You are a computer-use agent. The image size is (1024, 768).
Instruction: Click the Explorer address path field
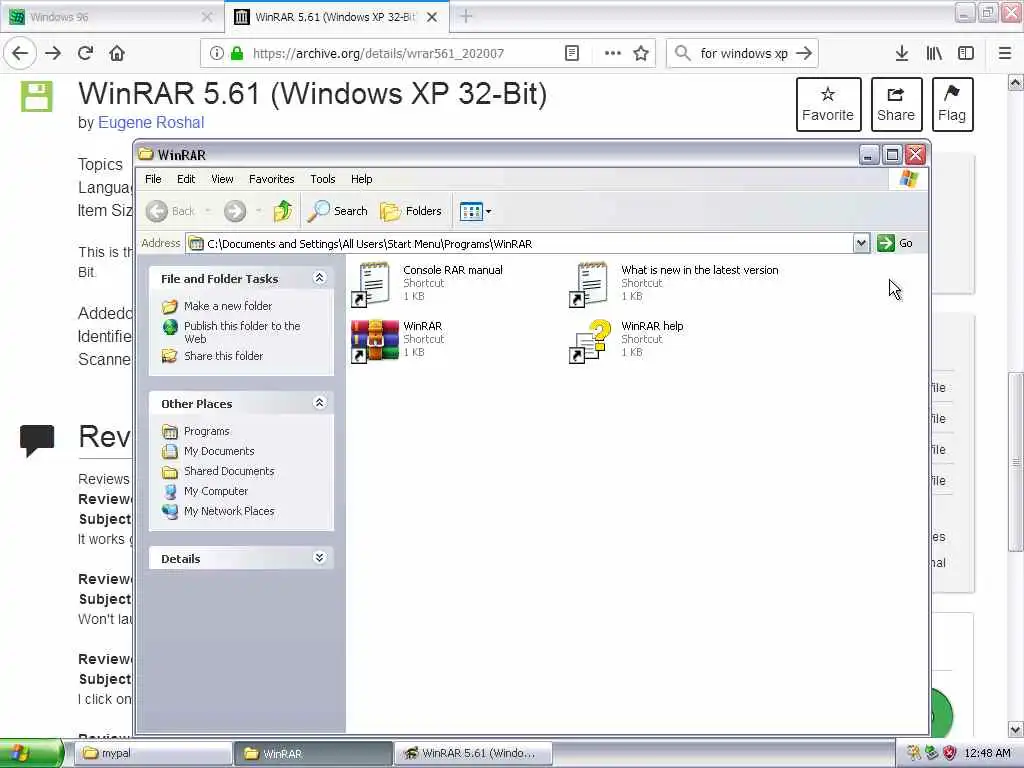pyautogui.click(x=519, y=244)
